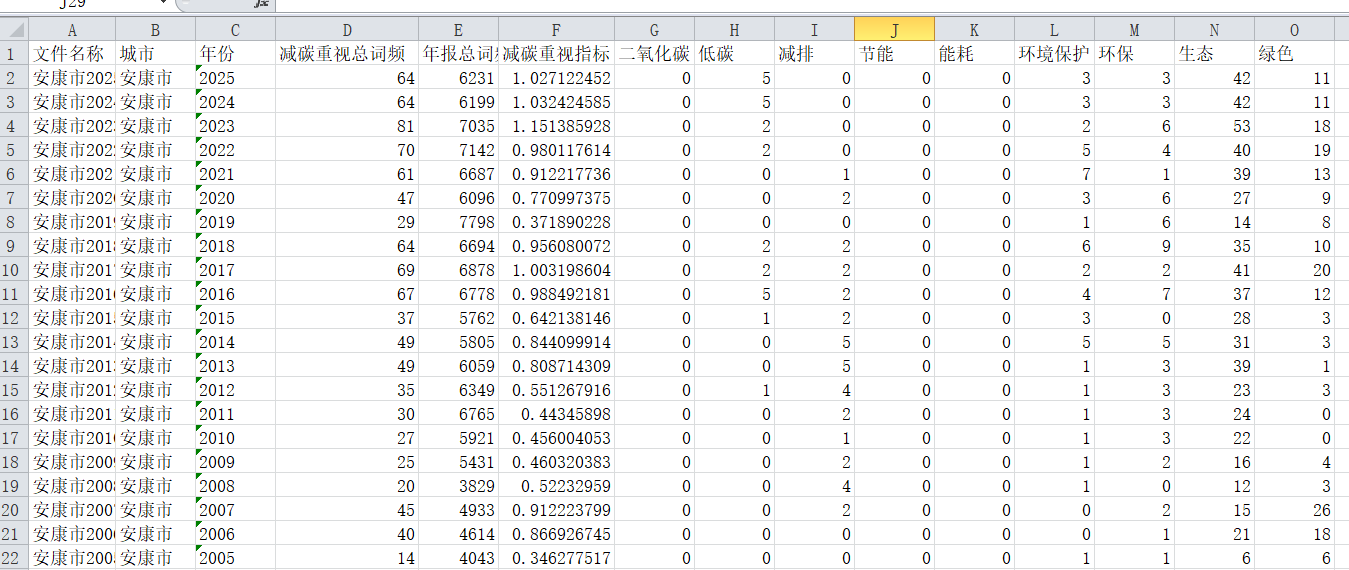Screen dimensions: 1349x570
Task: Click the 节能 header cell
Action: (x=895, y=54)
